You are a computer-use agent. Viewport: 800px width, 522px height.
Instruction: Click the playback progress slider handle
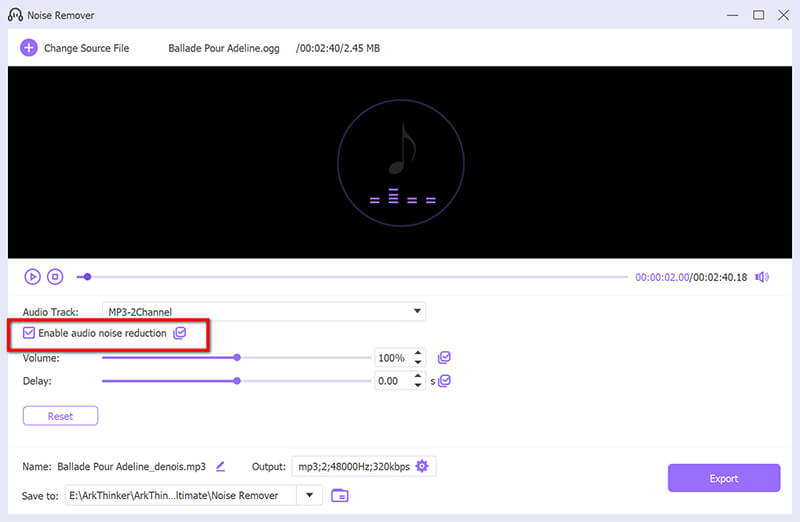[87, 277]
